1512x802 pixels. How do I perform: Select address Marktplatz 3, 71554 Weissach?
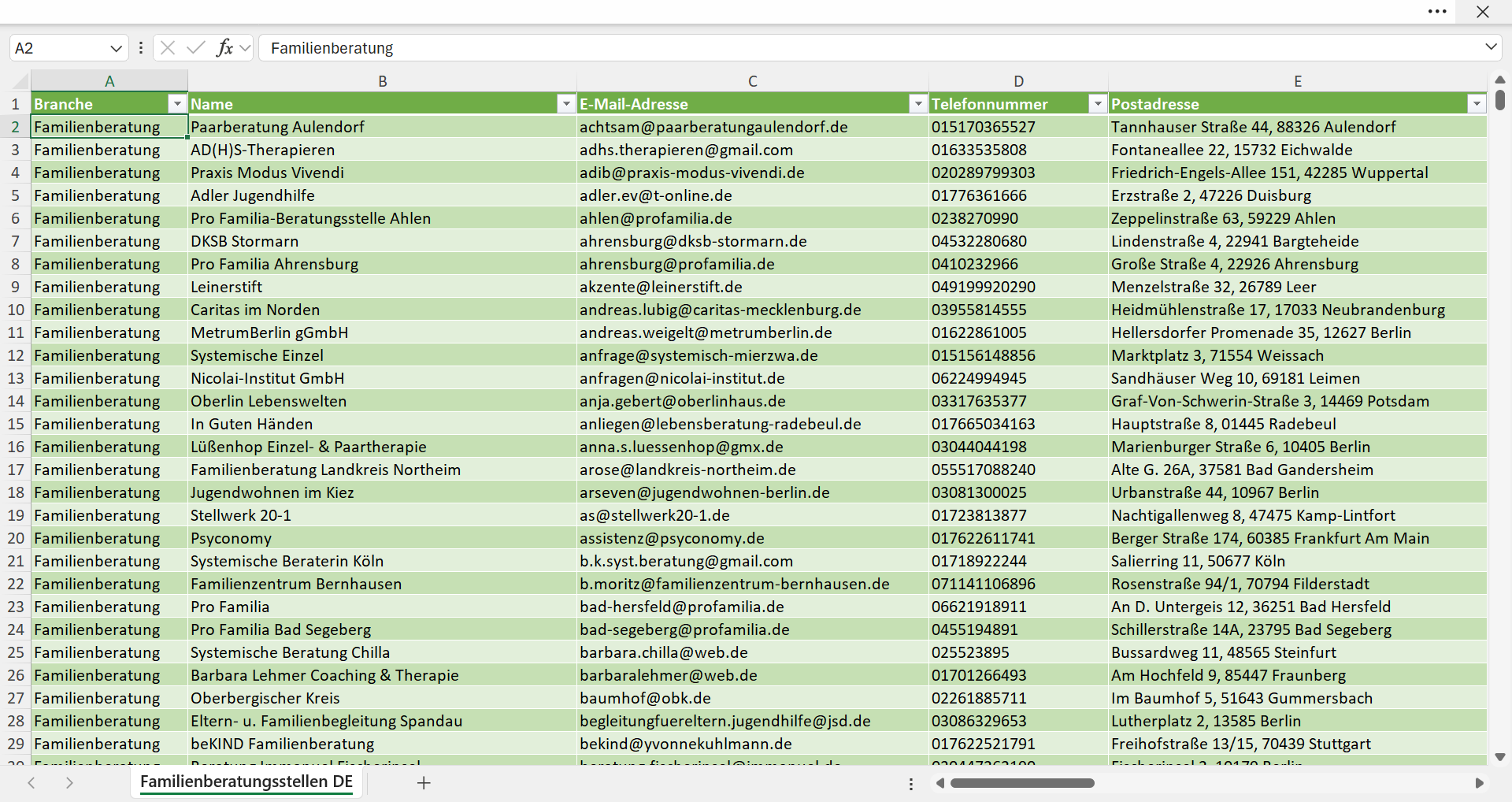click(x=1298, y=355)
